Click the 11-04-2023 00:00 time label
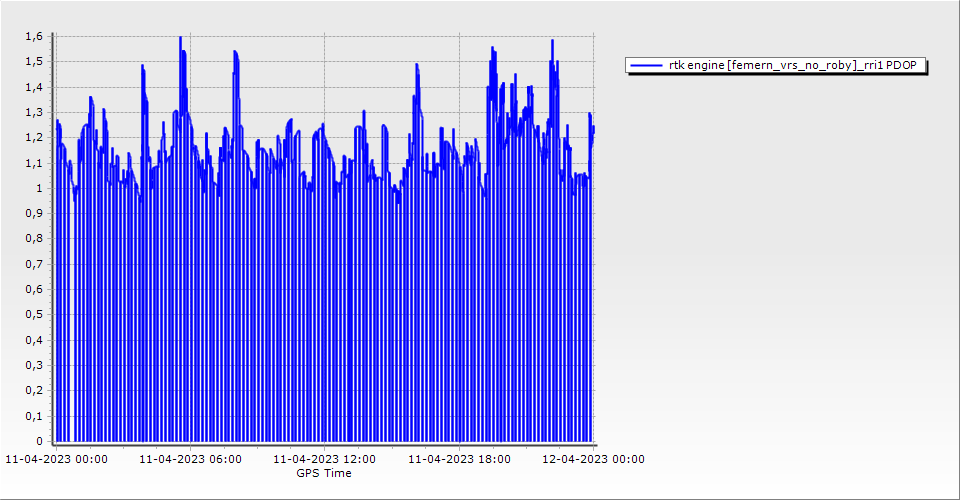Image resolution: width=960 pixels, height=500 pixels. (x=56, y=460)
